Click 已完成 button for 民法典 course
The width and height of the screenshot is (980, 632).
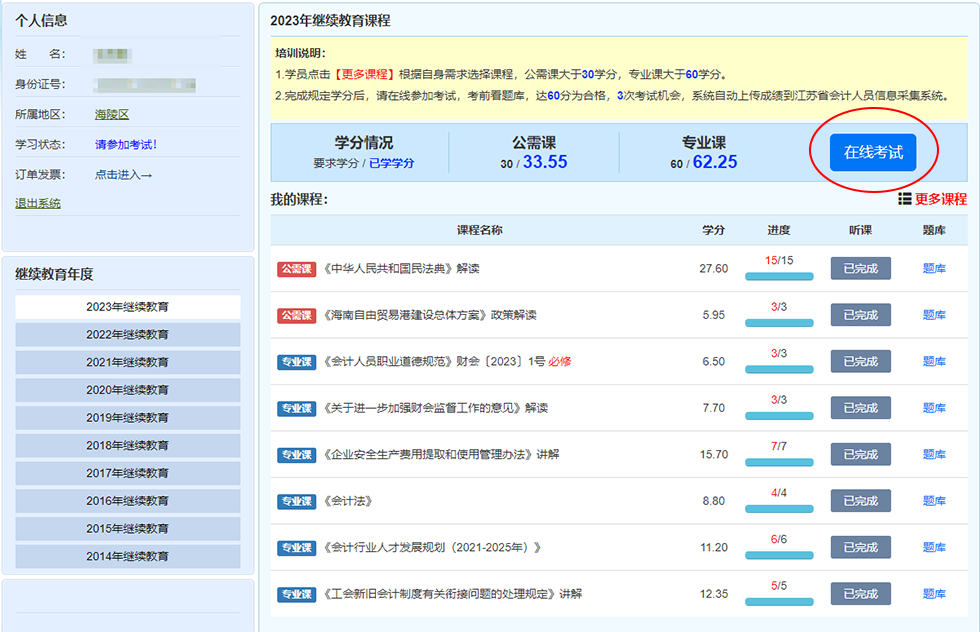tap(860, 269)
